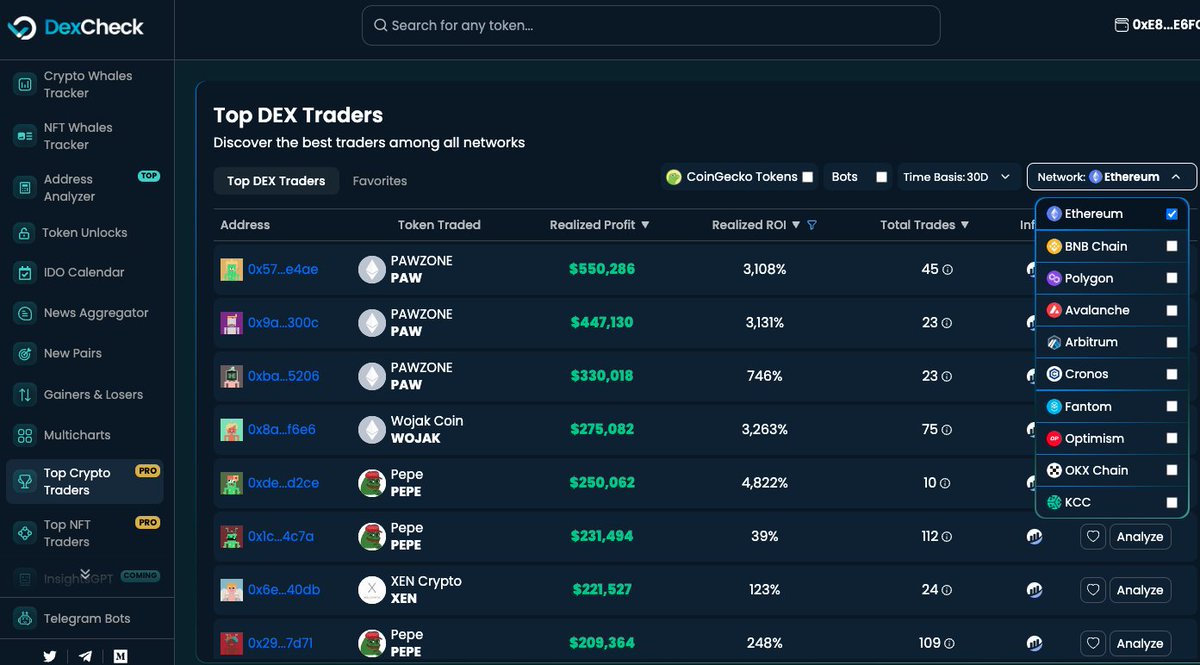Open the Twitter link in the footer
This screenshot has height=665, width=1200.
tap(48, 655)
